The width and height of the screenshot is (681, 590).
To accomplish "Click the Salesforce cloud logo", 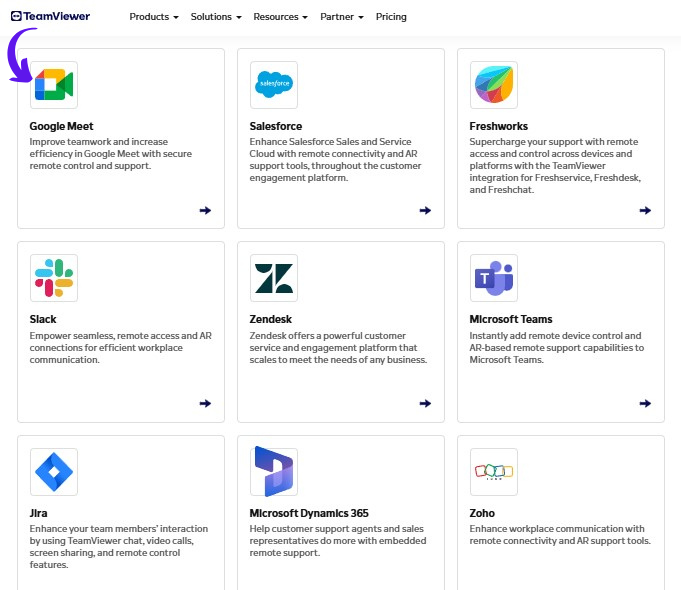I will (274, 85).
